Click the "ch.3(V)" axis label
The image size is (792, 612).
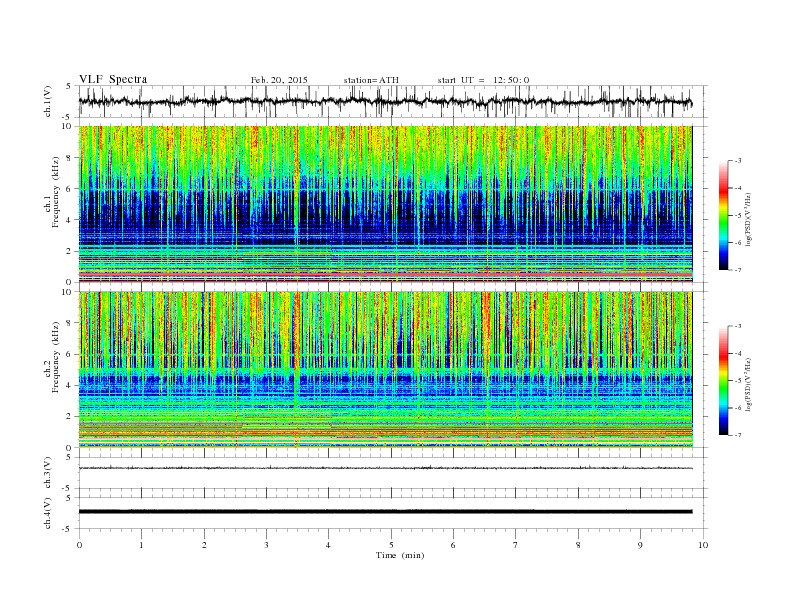point(47,473)
